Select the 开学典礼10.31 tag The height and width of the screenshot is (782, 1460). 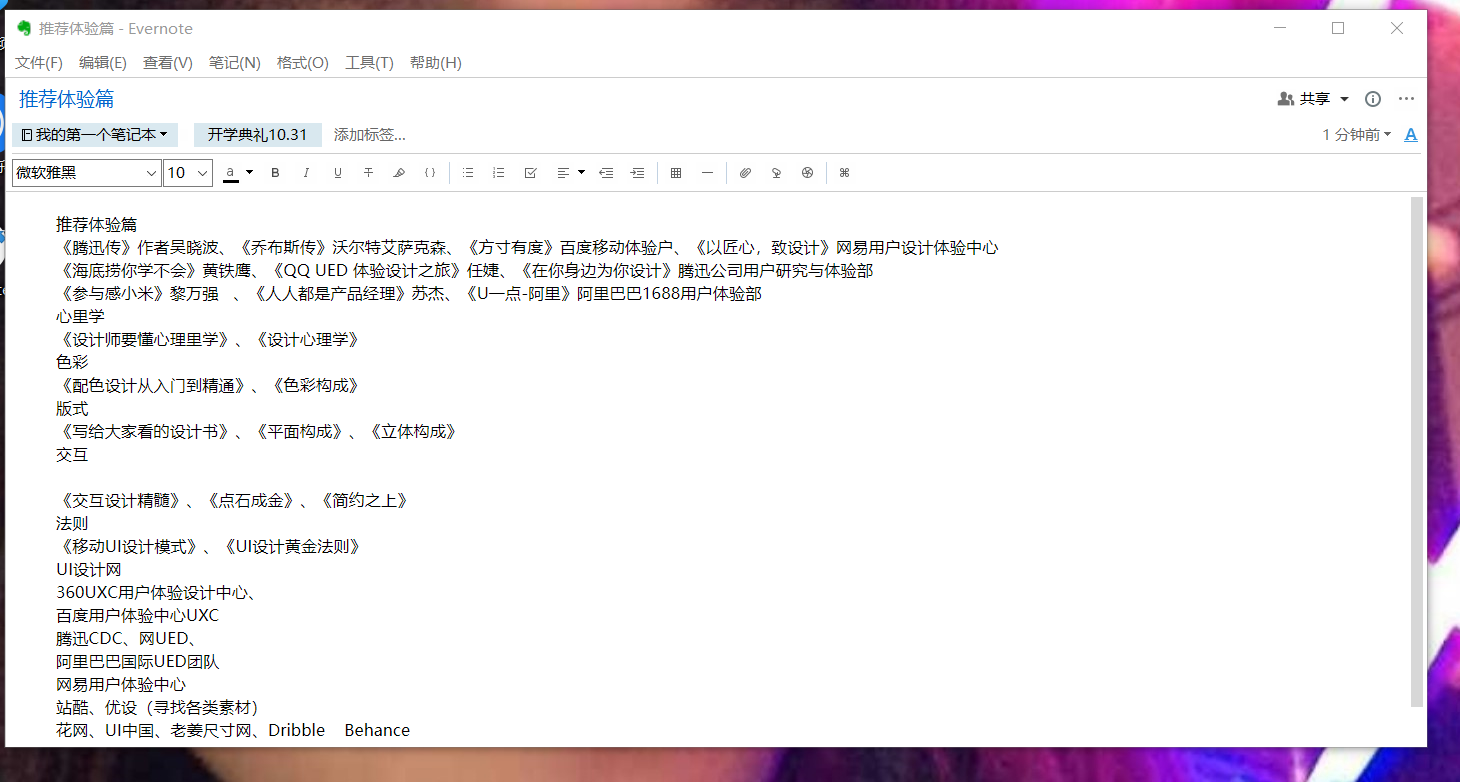[x=257, y=135]
